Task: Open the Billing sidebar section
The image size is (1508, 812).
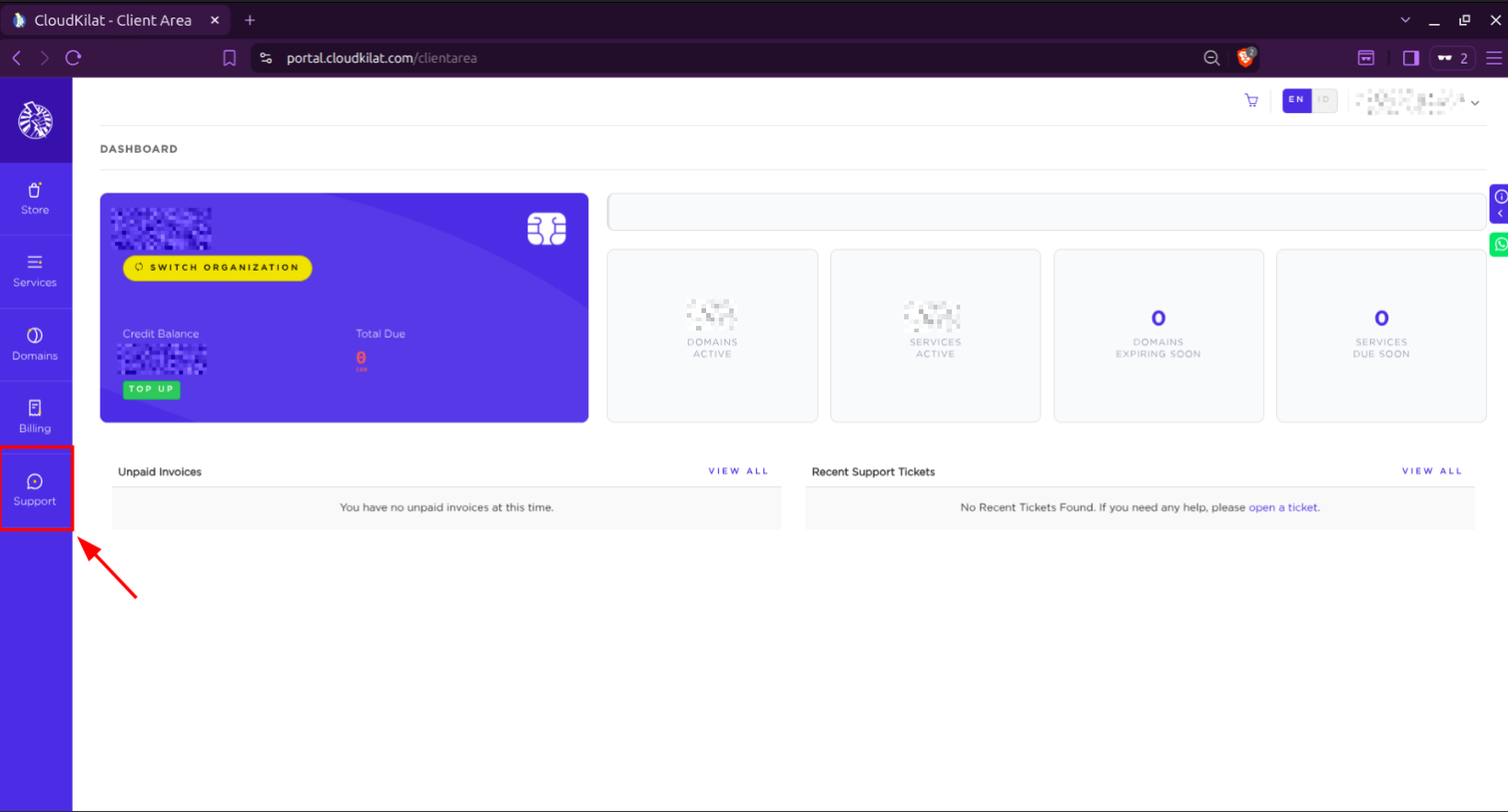Action: tap(35, 417)
